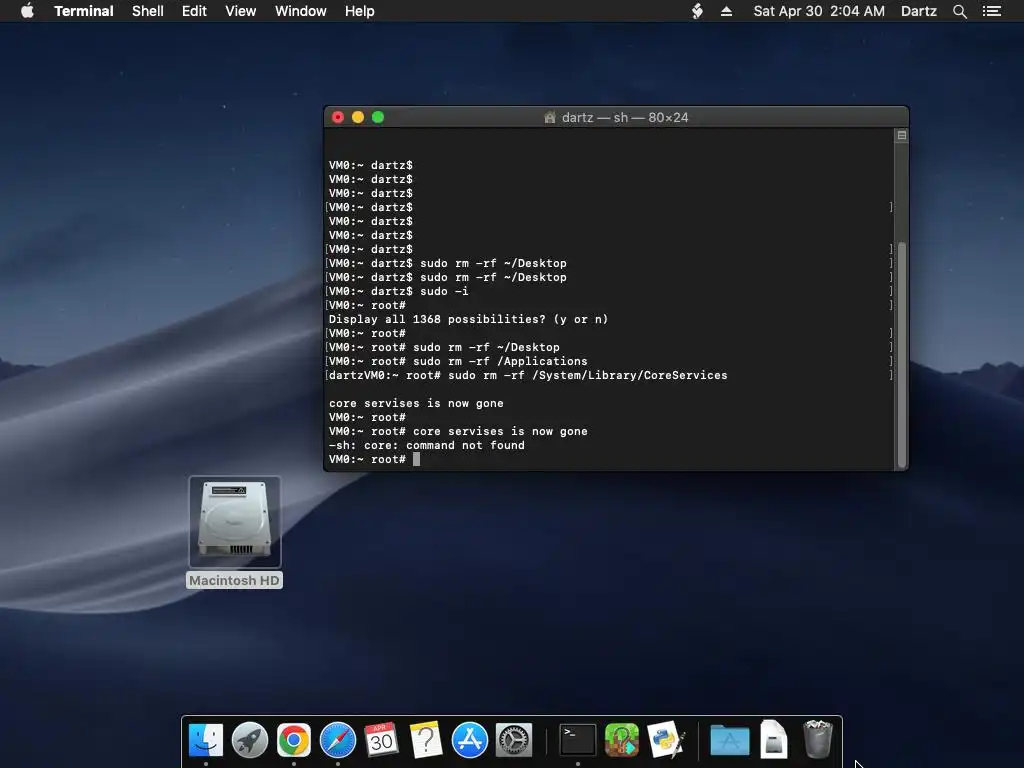Open the date and time menu

coord(819,11)
